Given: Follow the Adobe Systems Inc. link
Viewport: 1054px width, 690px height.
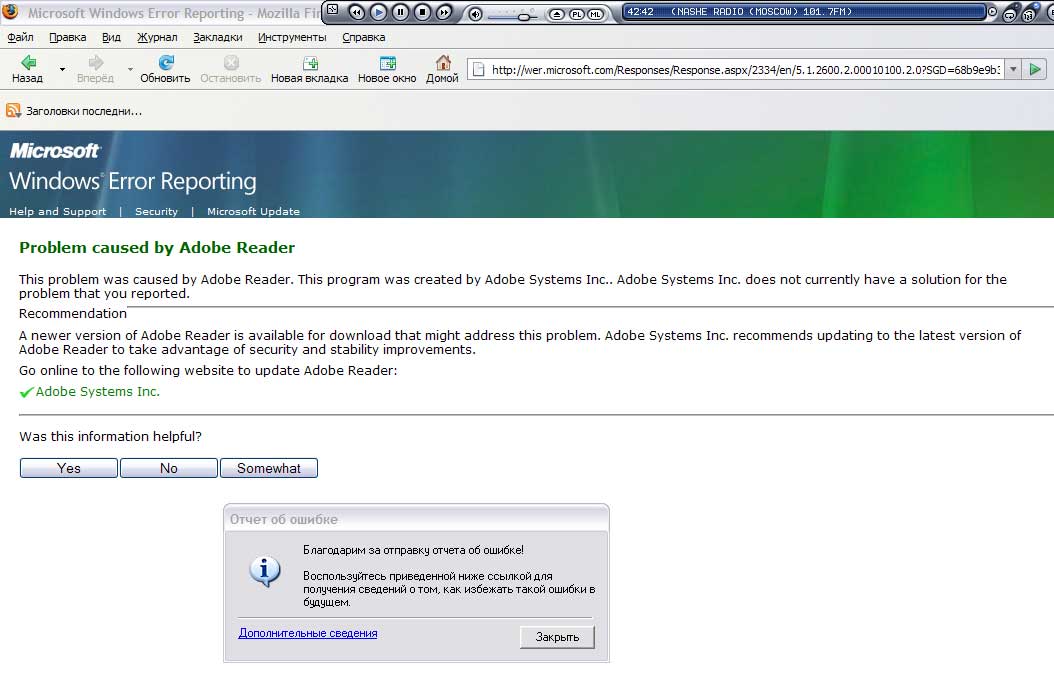Looking at the screenshot, I should tap(97, 391).
